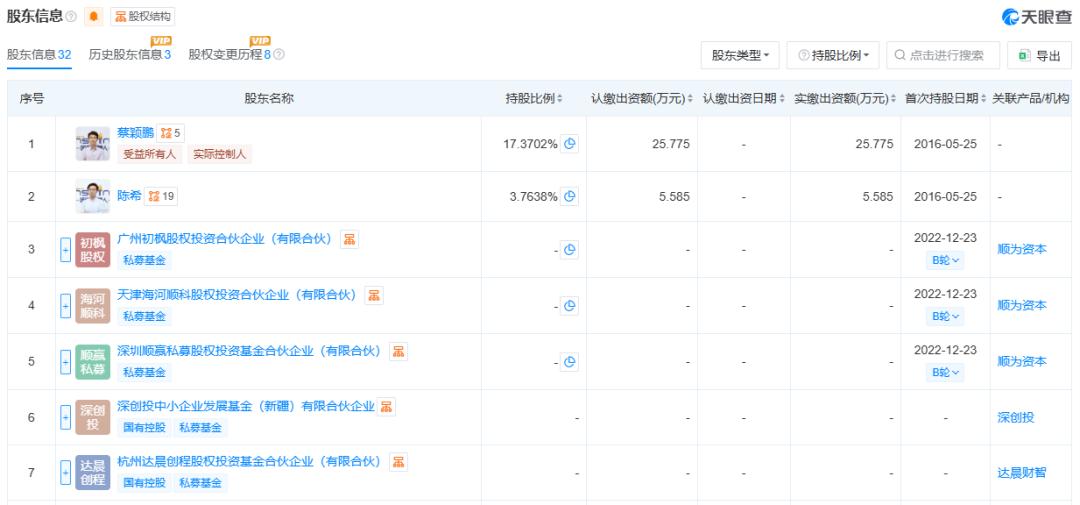Click pie chart icon in 广州初枫 row
Screen dimensions: 1080x505
point(570,249)
